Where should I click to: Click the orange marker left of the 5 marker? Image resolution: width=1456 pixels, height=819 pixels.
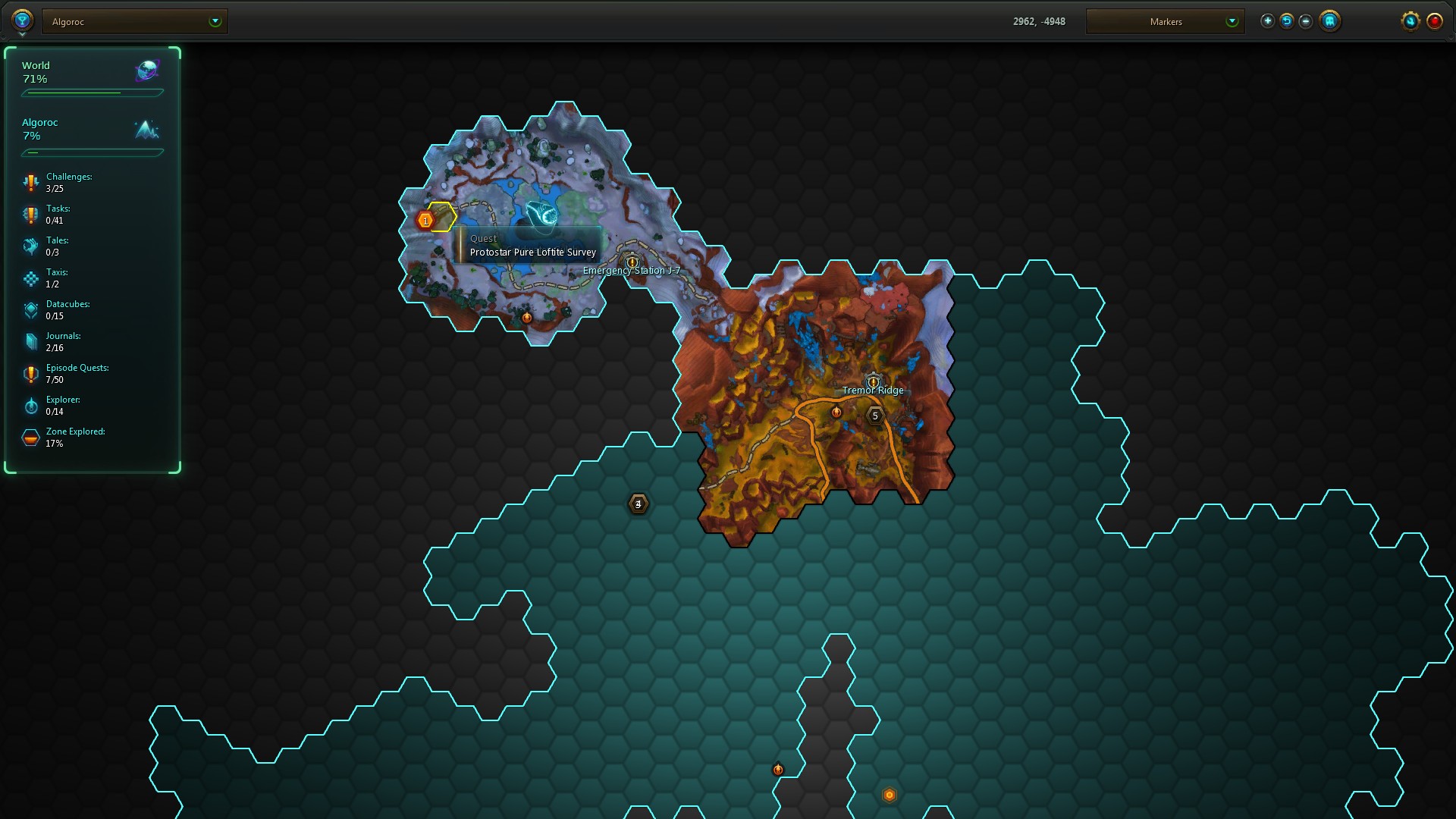click(x=836, y=412)
